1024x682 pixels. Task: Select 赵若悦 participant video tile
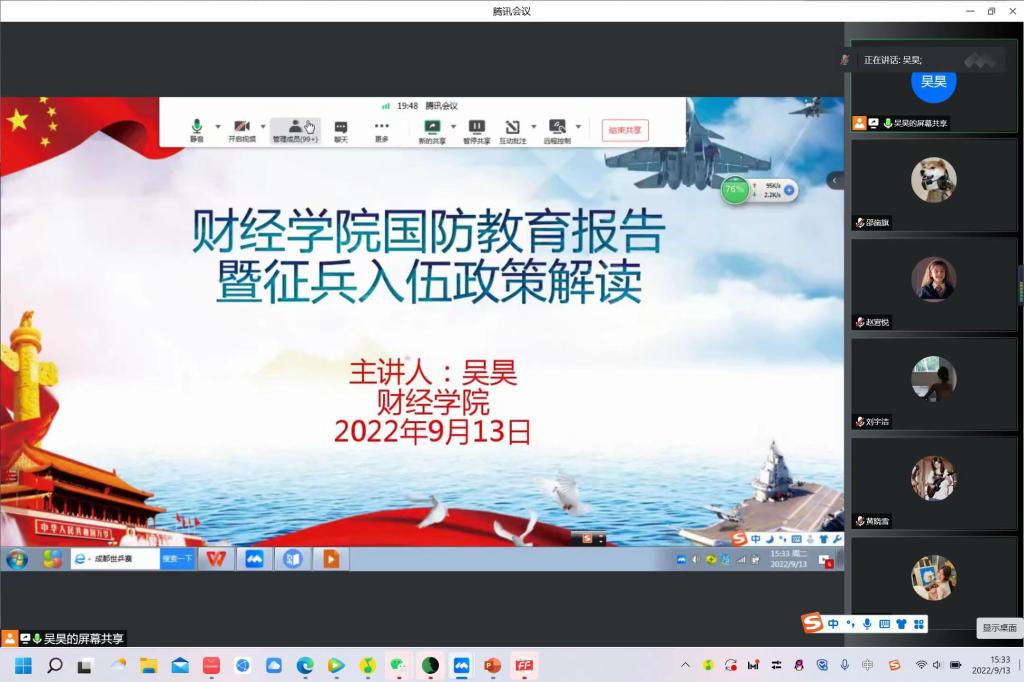coord(933,282)
